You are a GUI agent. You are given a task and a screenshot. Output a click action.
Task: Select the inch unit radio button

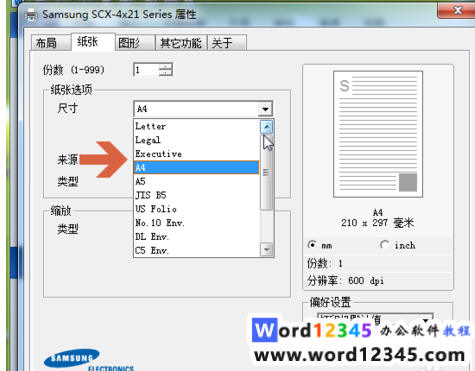pyautogui.click(x=384, y=245)
